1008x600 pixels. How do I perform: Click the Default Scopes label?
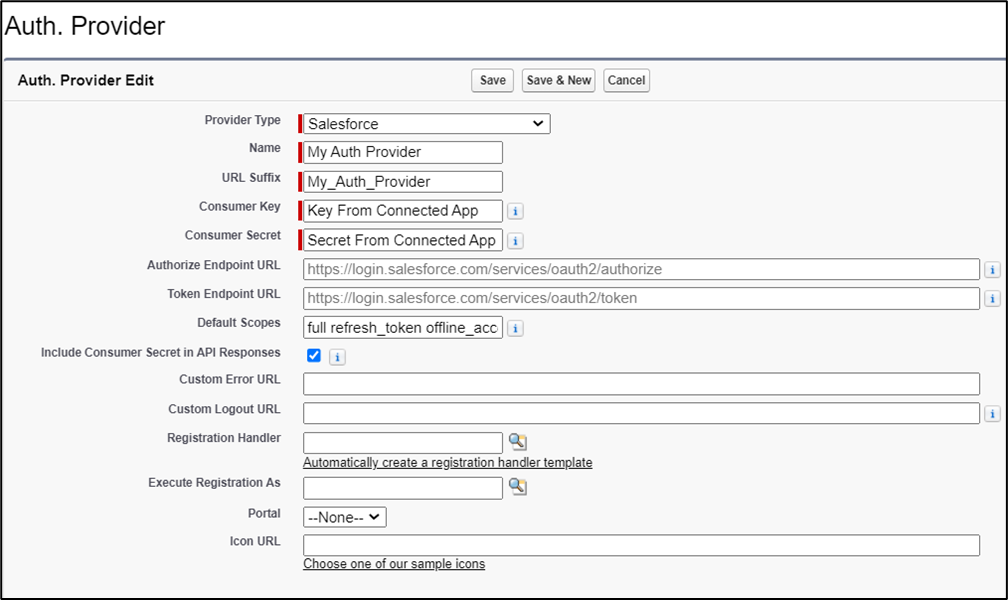(238, 323)
